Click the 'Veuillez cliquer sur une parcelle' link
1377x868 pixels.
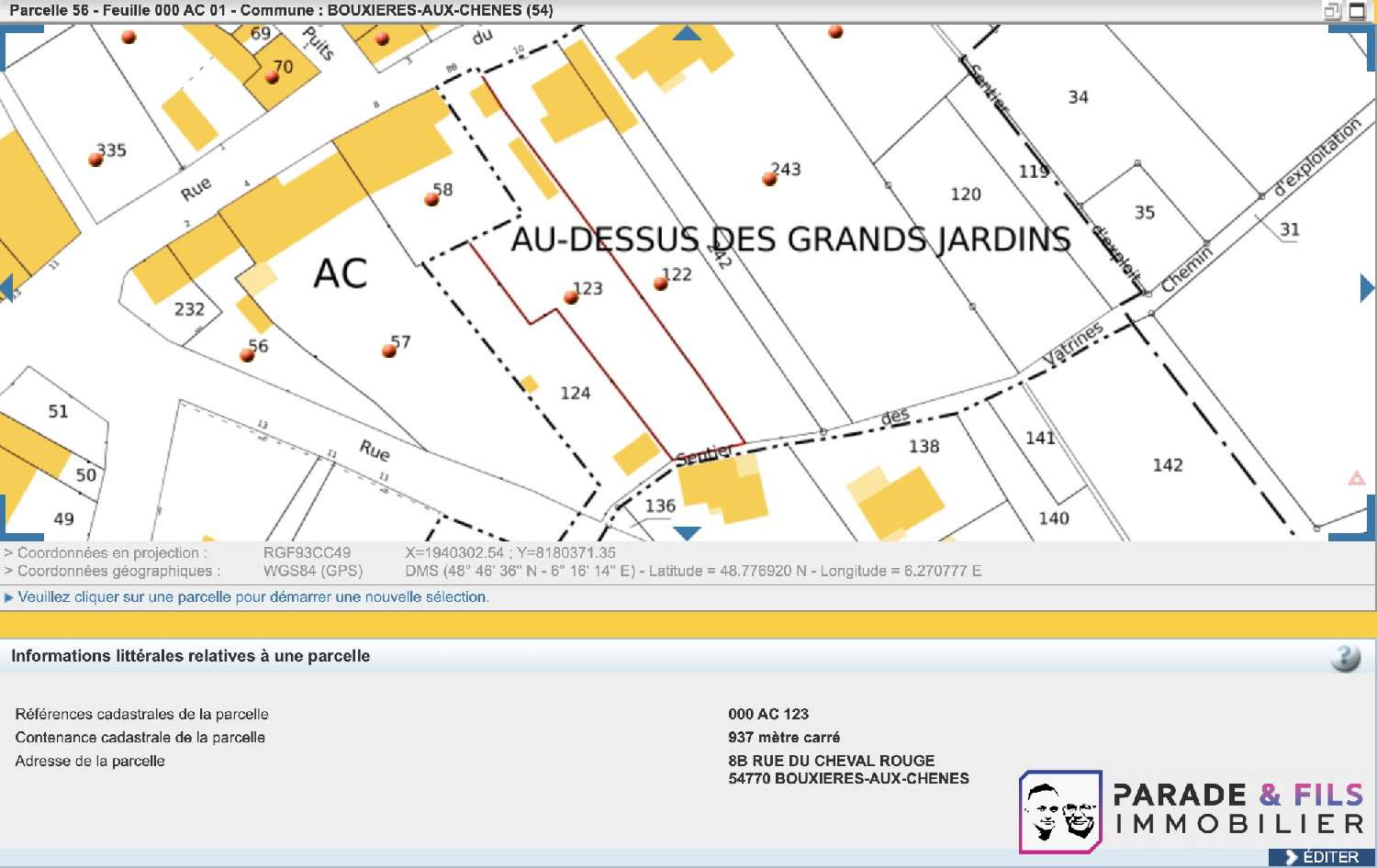tap(252, 597)
